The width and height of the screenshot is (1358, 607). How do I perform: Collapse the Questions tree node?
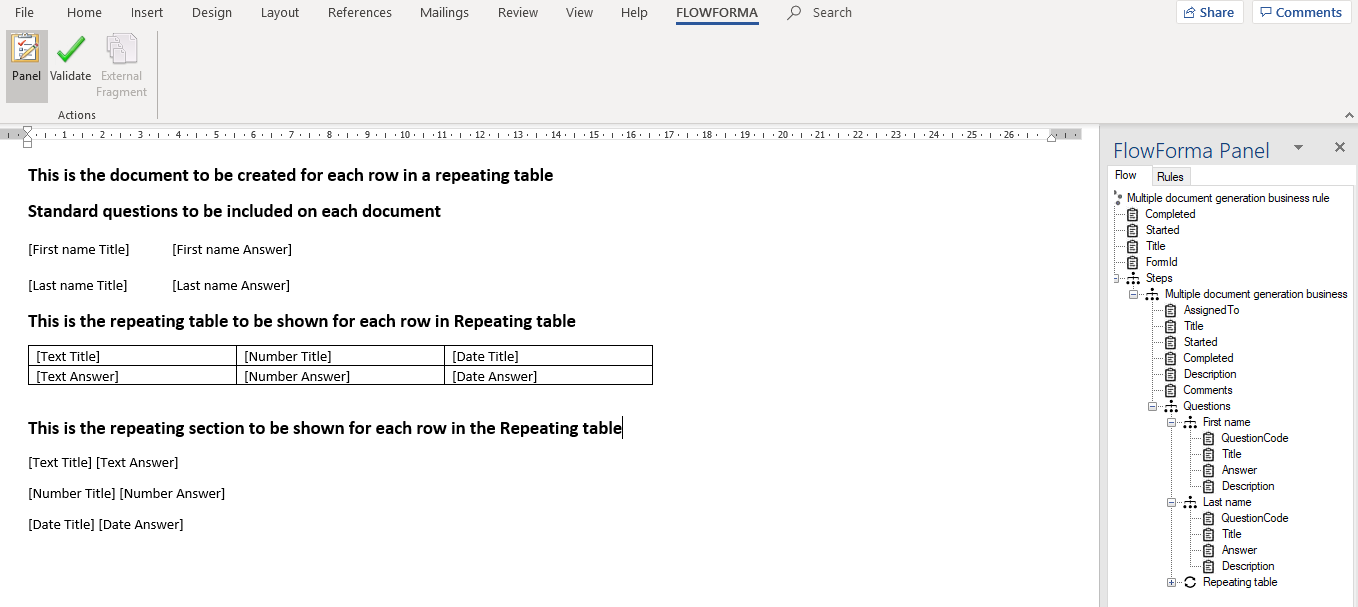pos(1153,406)
